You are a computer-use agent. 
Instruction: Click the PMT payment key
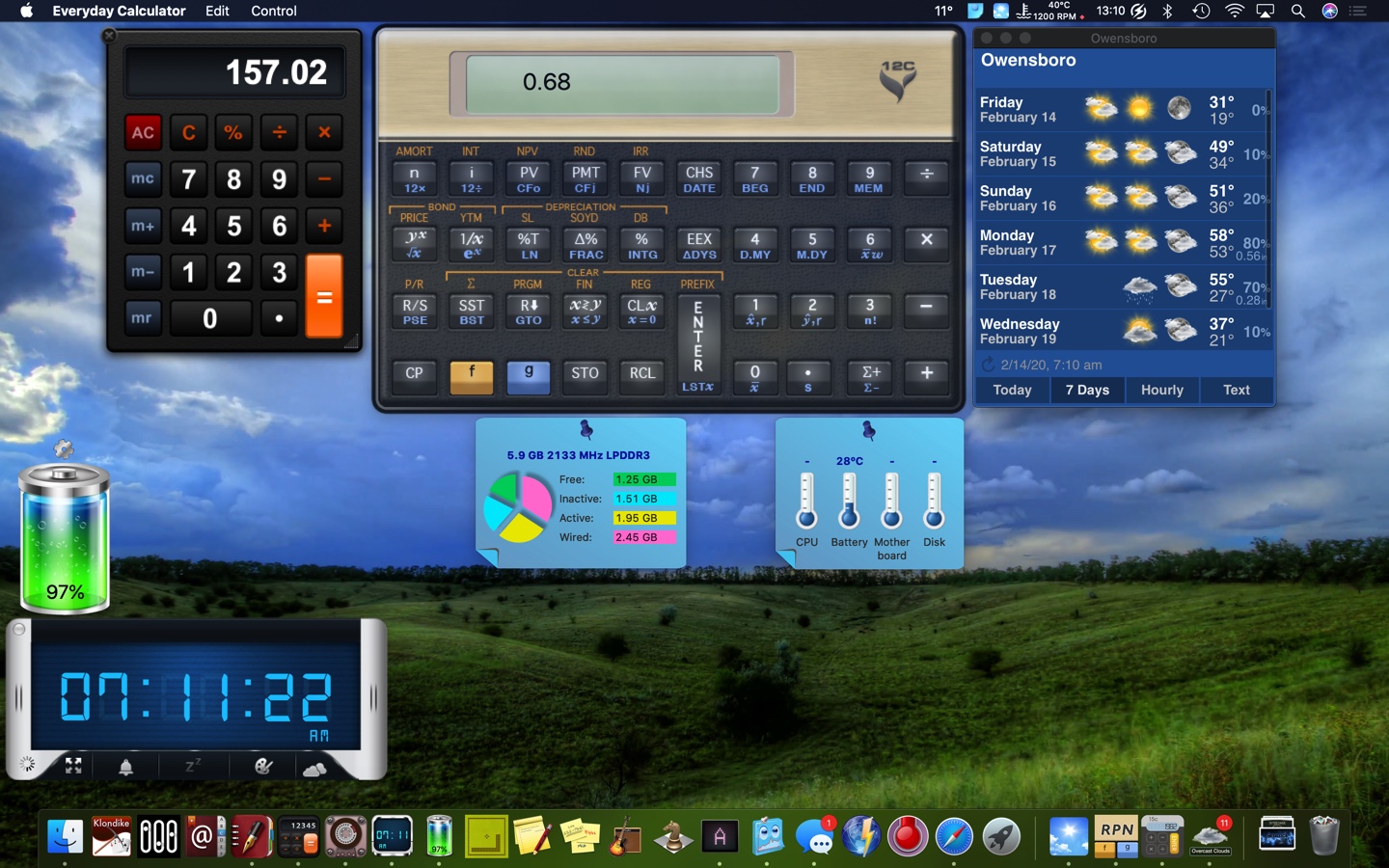(586, 178)
